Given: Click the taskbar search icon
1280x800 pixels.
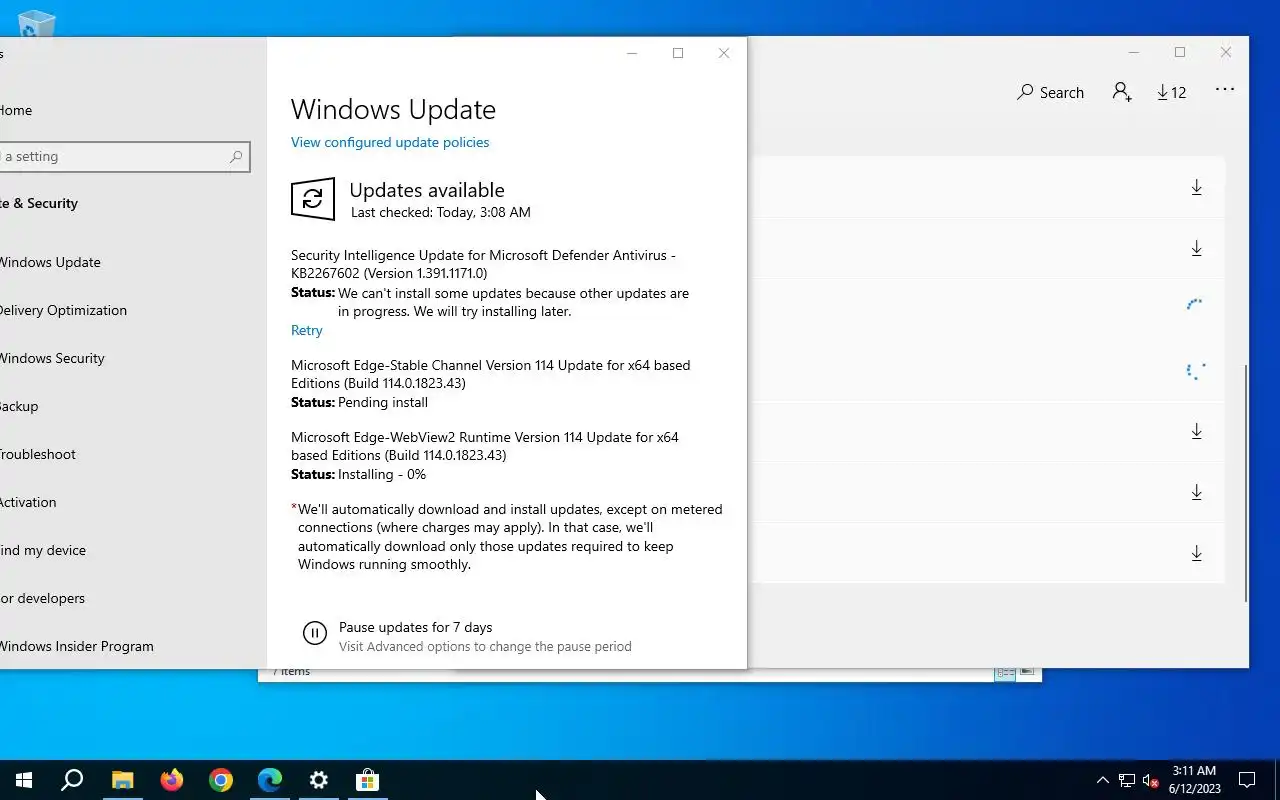Looking at the screenshot, I should 72,780.
